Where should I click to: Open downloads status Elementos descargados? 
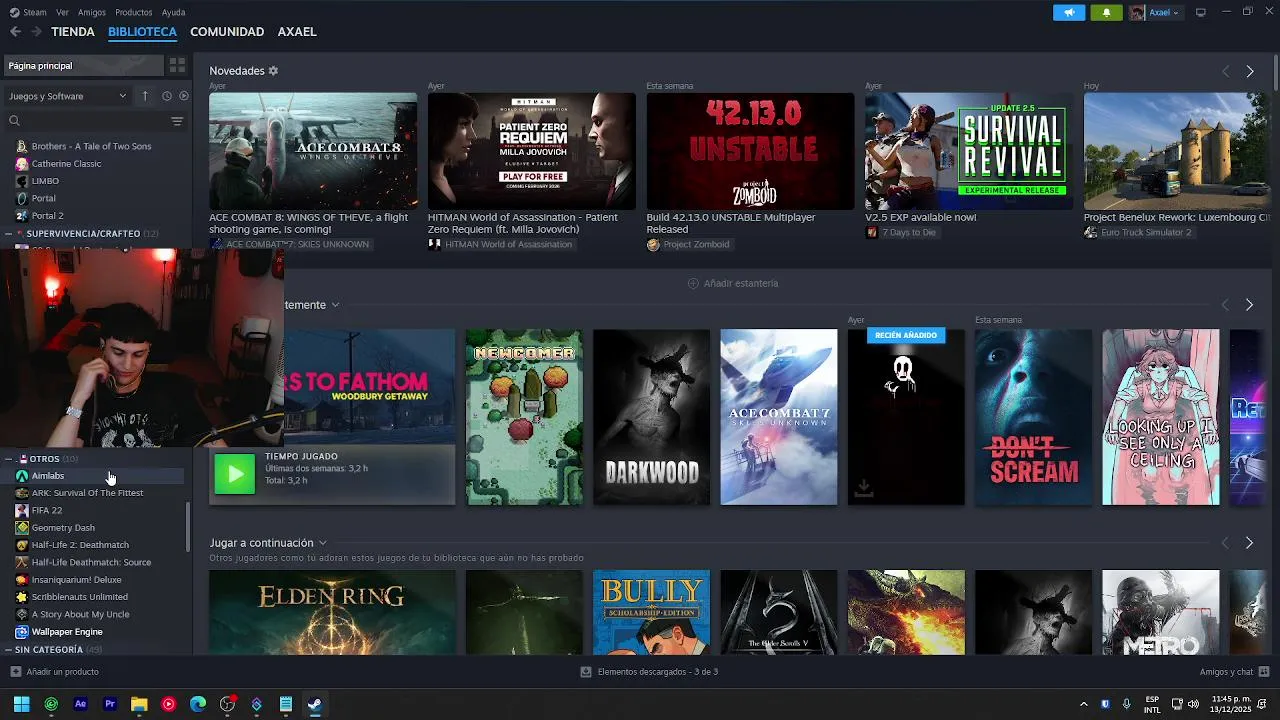[649, 672]
